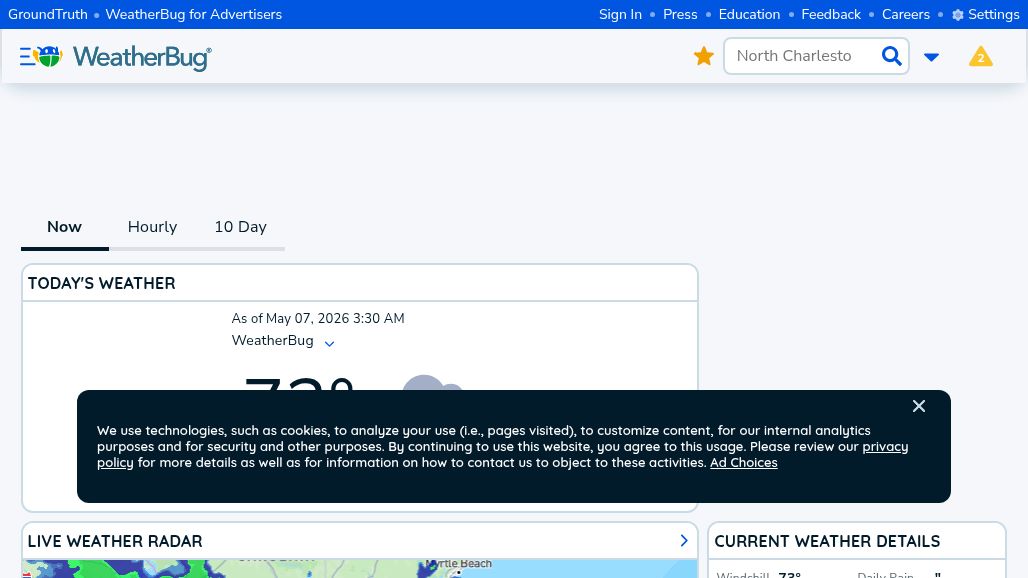Viewport: 1028px width, 578px height.
Task: Open the Education link
Action: pyautogui.click(x=749, y=14)
